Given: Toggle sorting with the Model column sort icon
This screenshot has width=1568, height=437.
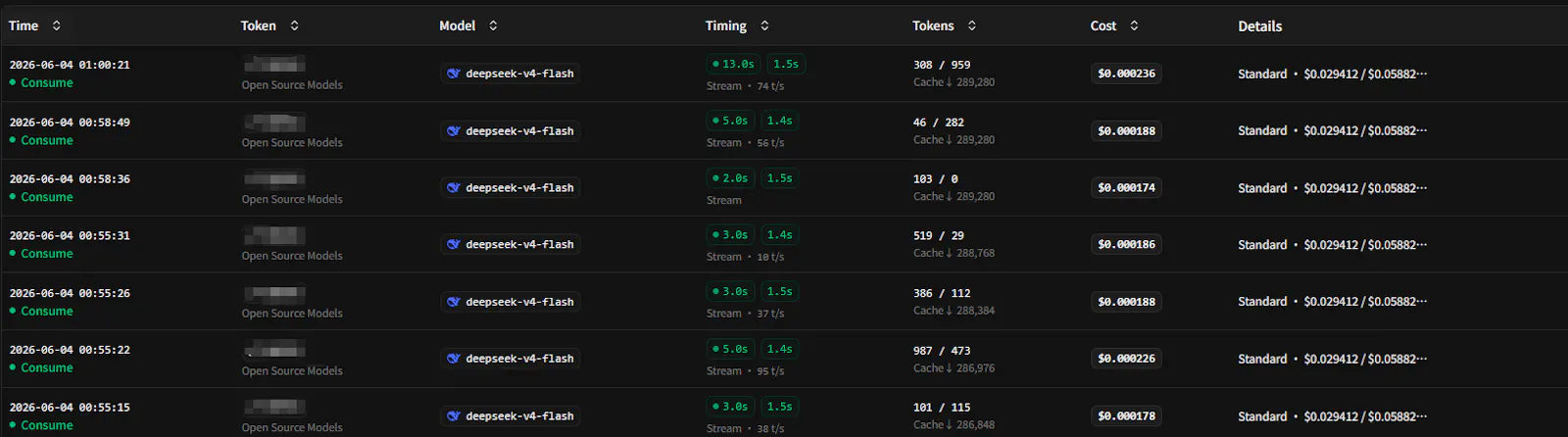Looking at the screenshot, I should [493, 25].
